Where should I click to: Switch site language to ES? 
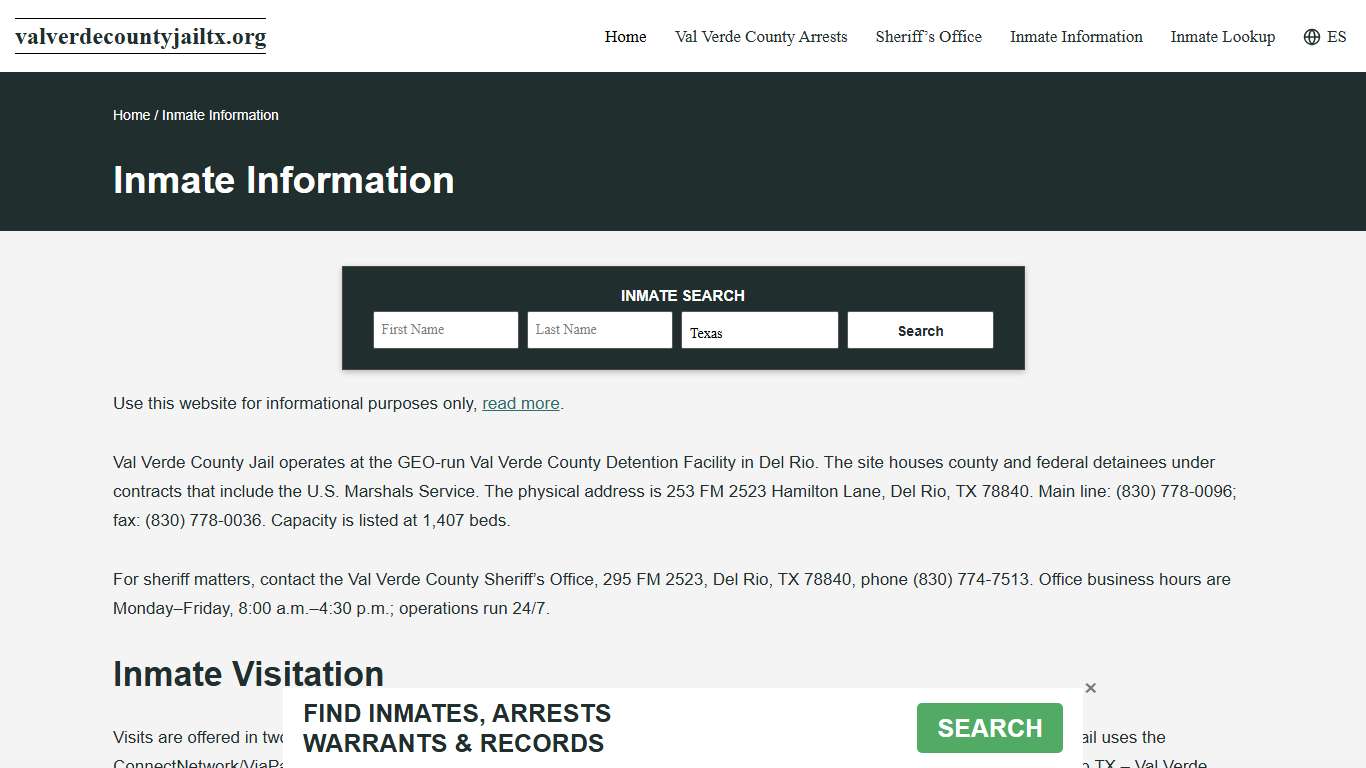pyautogui.click(x=1335, y=36)
